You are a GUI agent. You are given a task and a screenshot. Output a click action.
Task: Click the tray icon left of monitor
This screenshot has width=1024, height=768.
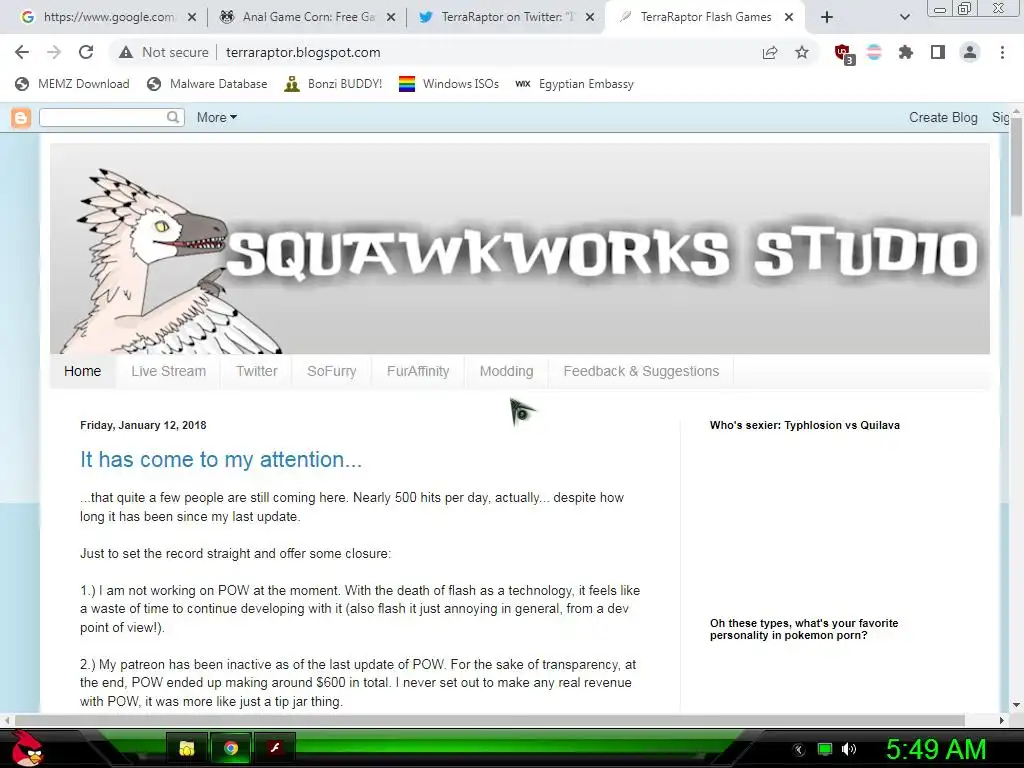tap(798, 750)
